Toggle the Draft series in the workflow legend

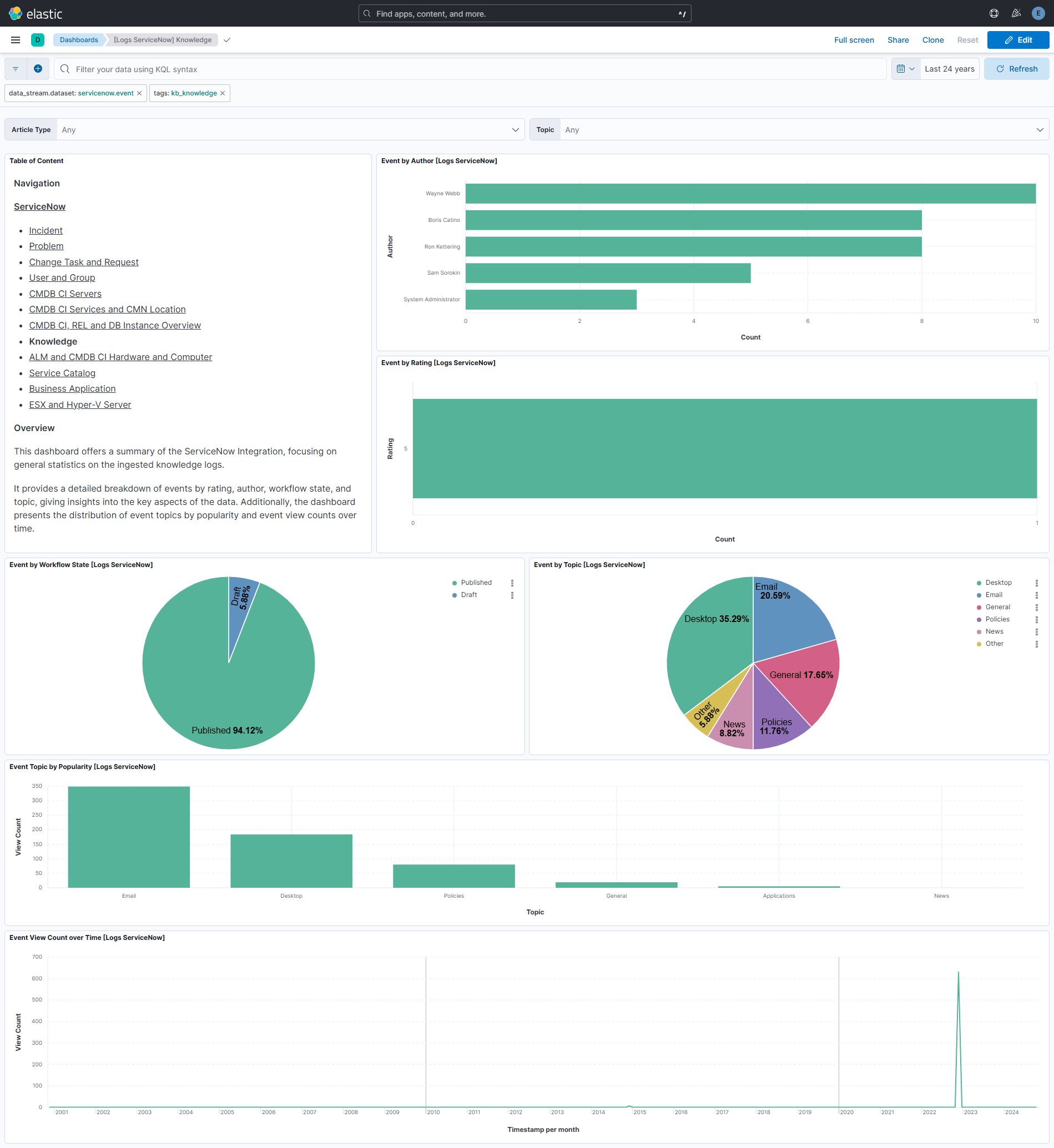[468, 595]
